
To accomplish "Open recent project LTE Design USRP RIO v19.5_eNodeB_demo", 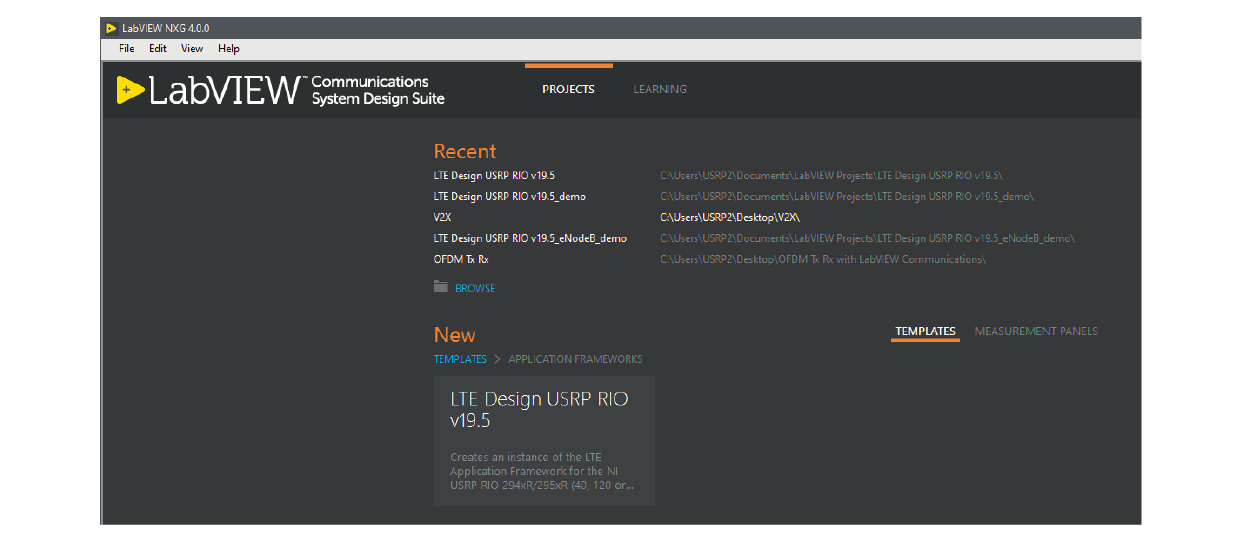I will (x=530, y=238).
